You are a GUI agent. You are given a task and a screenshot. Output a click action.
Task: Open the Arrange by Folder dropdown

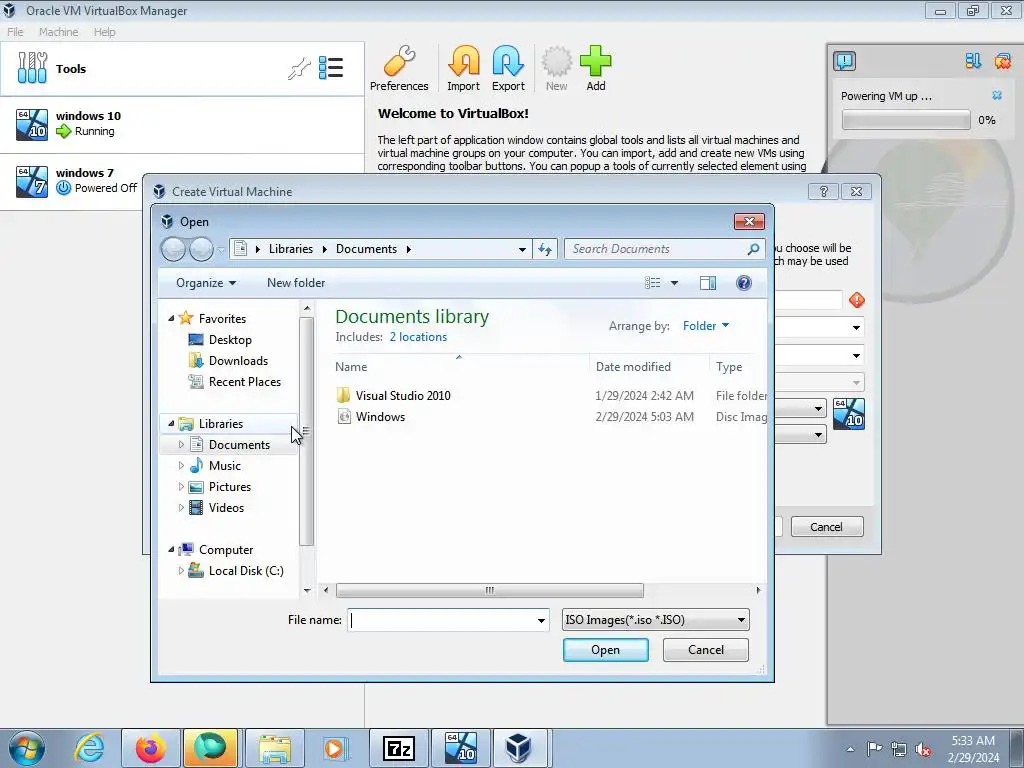coord(706,325)
